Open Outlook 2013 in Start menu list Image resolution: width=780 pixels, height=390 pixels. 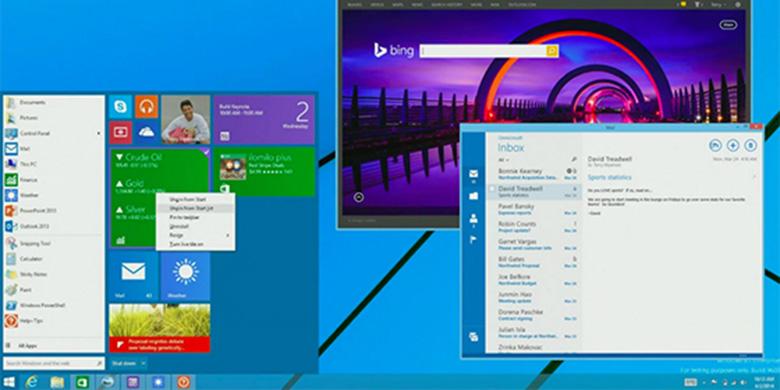[x=54, y=226]
